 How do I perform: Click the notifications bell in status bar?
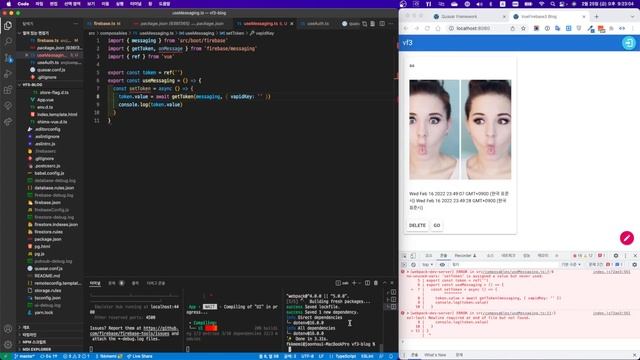[x=391, y=356]
